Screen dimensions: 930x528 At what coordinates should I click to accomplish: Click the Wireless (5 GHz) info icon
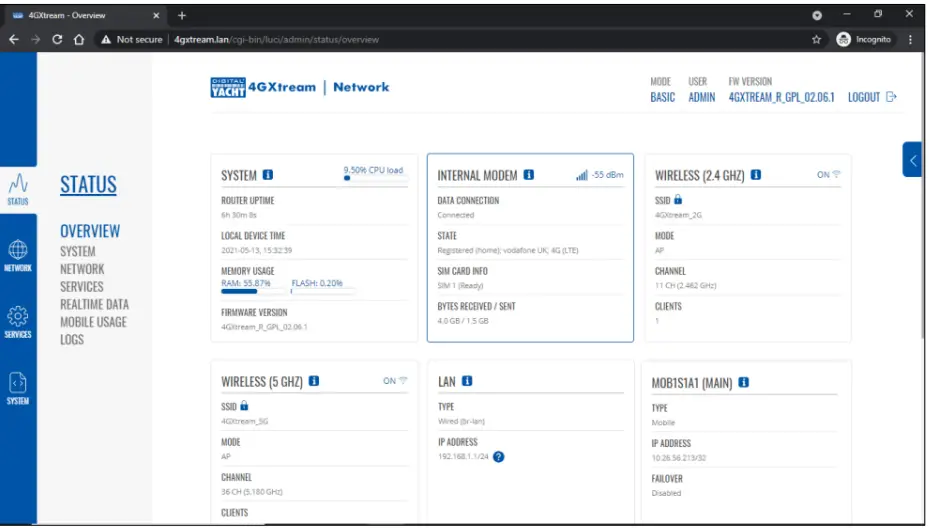click(x=314, y=381)
